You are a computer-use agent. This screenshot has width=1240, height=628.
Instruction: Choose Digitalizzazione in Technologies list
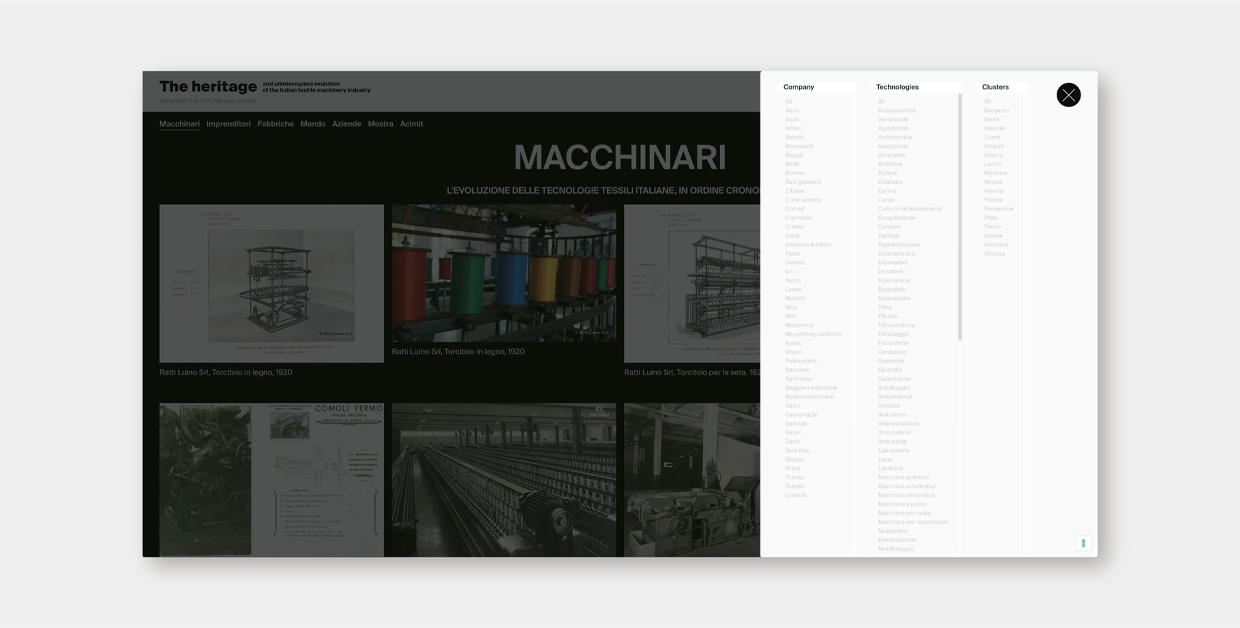[899, 245]
